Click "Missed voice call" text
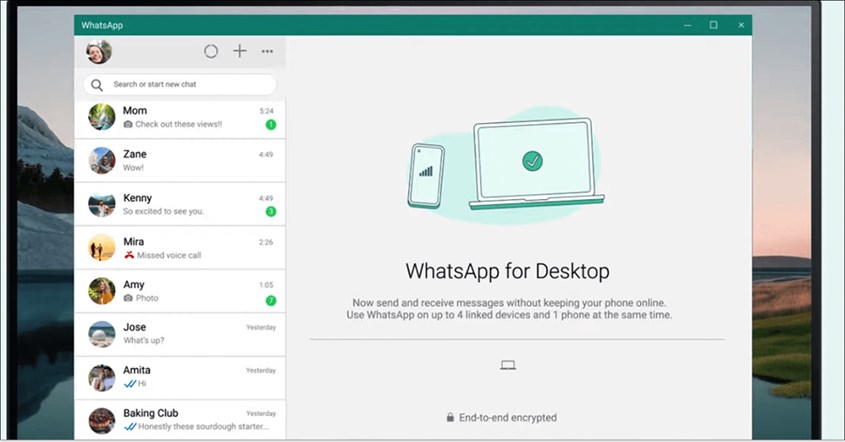845x442 pixels. coord(169,255)
